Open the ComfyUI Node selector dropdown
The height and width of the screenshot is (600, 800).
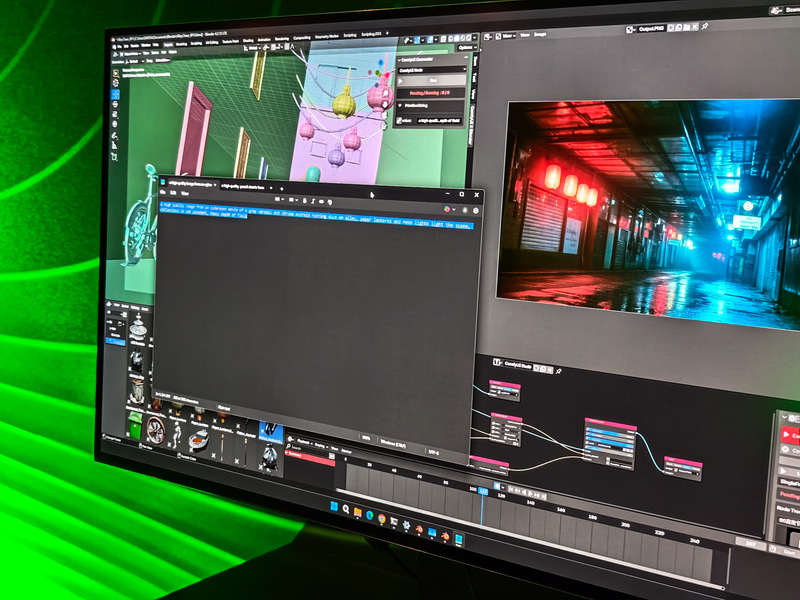[x=432, y=70]
